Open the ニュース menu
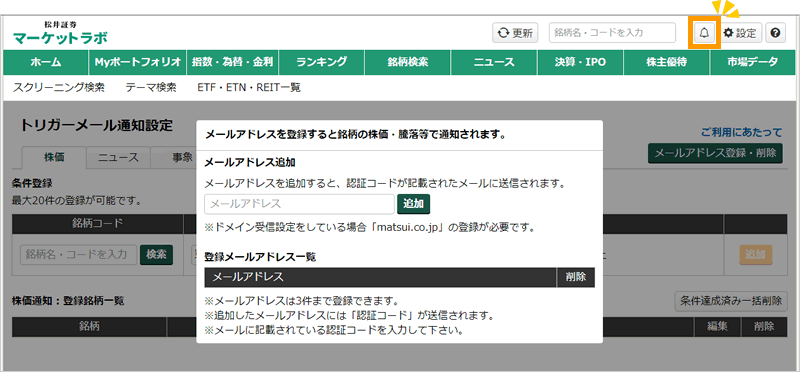The image size is (800, 372). point(494,62)
